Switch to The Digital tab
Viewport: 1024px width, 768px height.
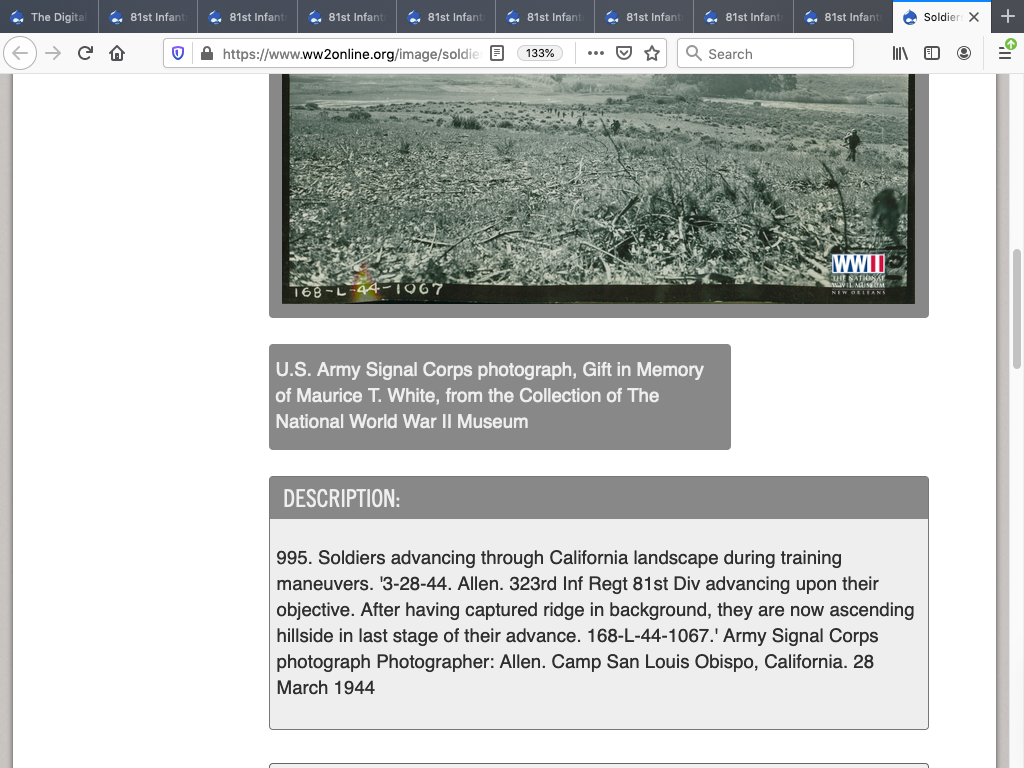(49, 17)
